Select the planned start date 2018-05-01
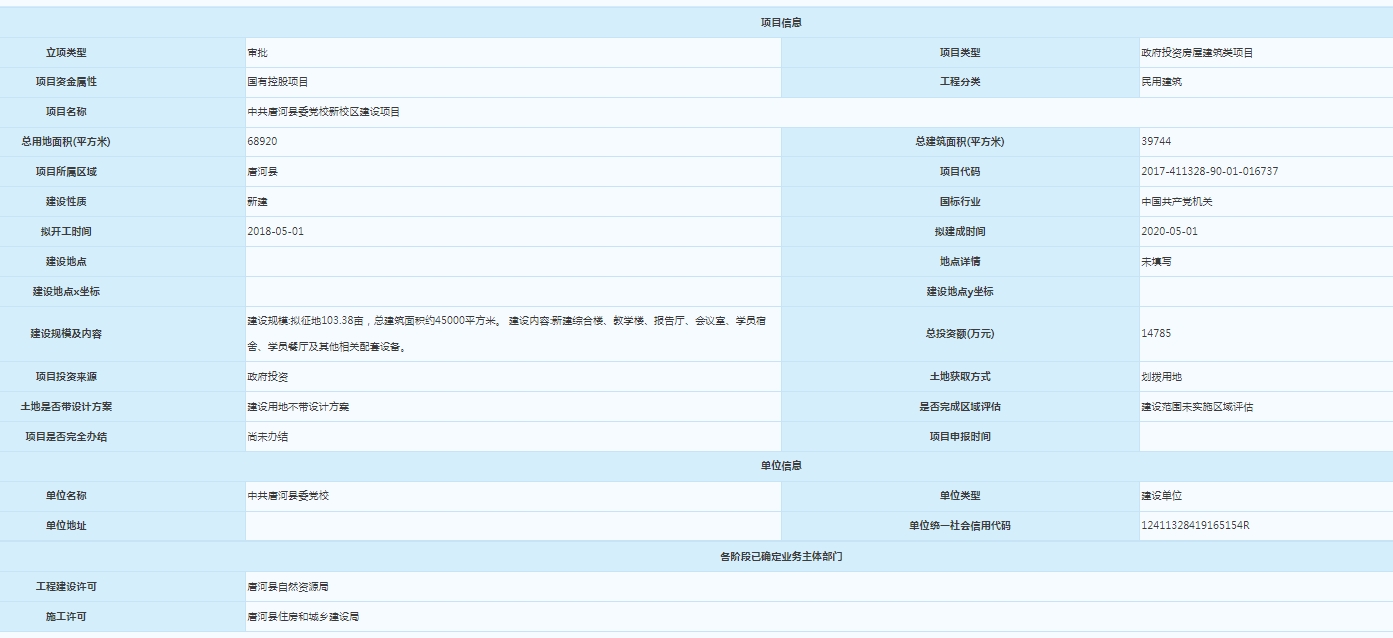 275,231
